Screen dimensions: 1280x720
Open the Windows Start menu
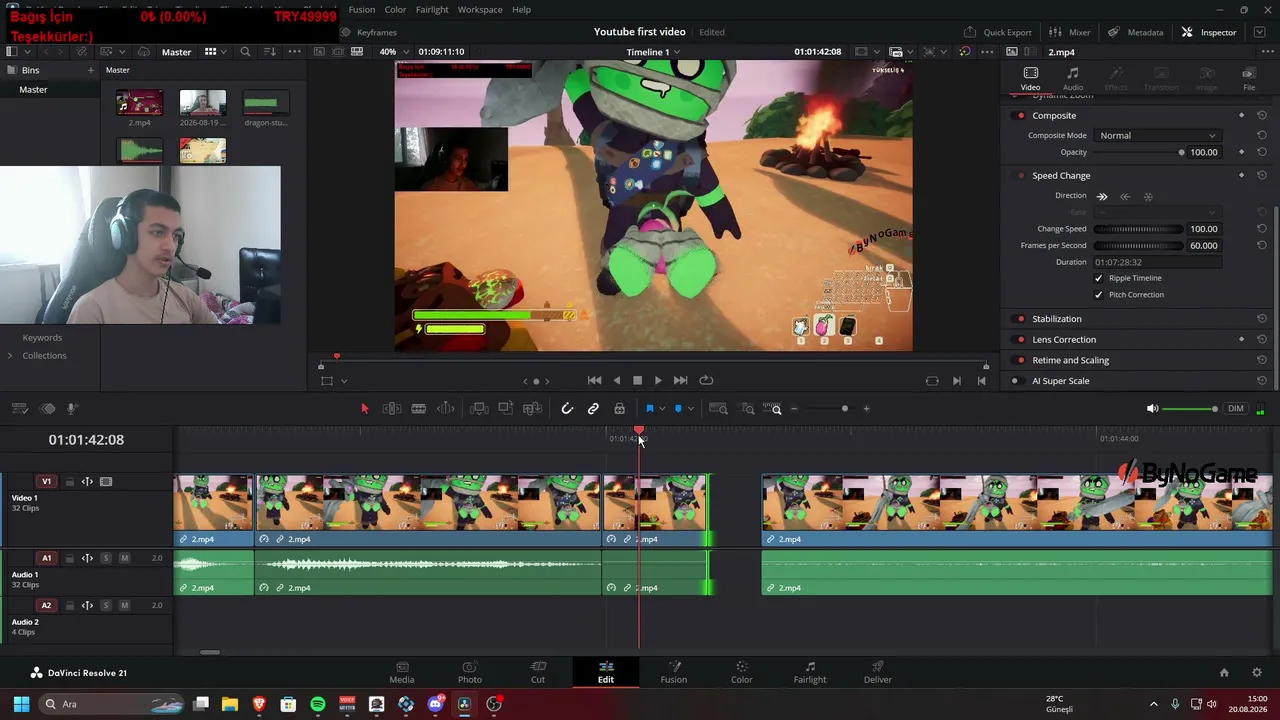tap(21, 704)
